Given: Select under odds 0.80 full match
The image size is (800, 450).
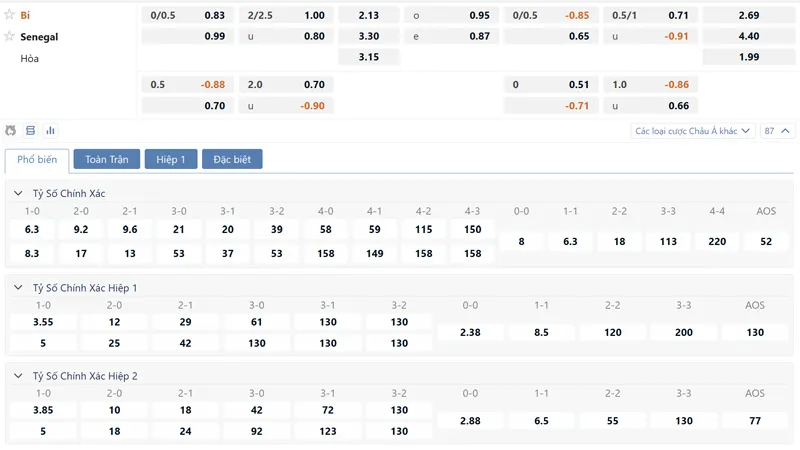Looking at the screenshot, I should pyautogui.click(x=286, y=36).
